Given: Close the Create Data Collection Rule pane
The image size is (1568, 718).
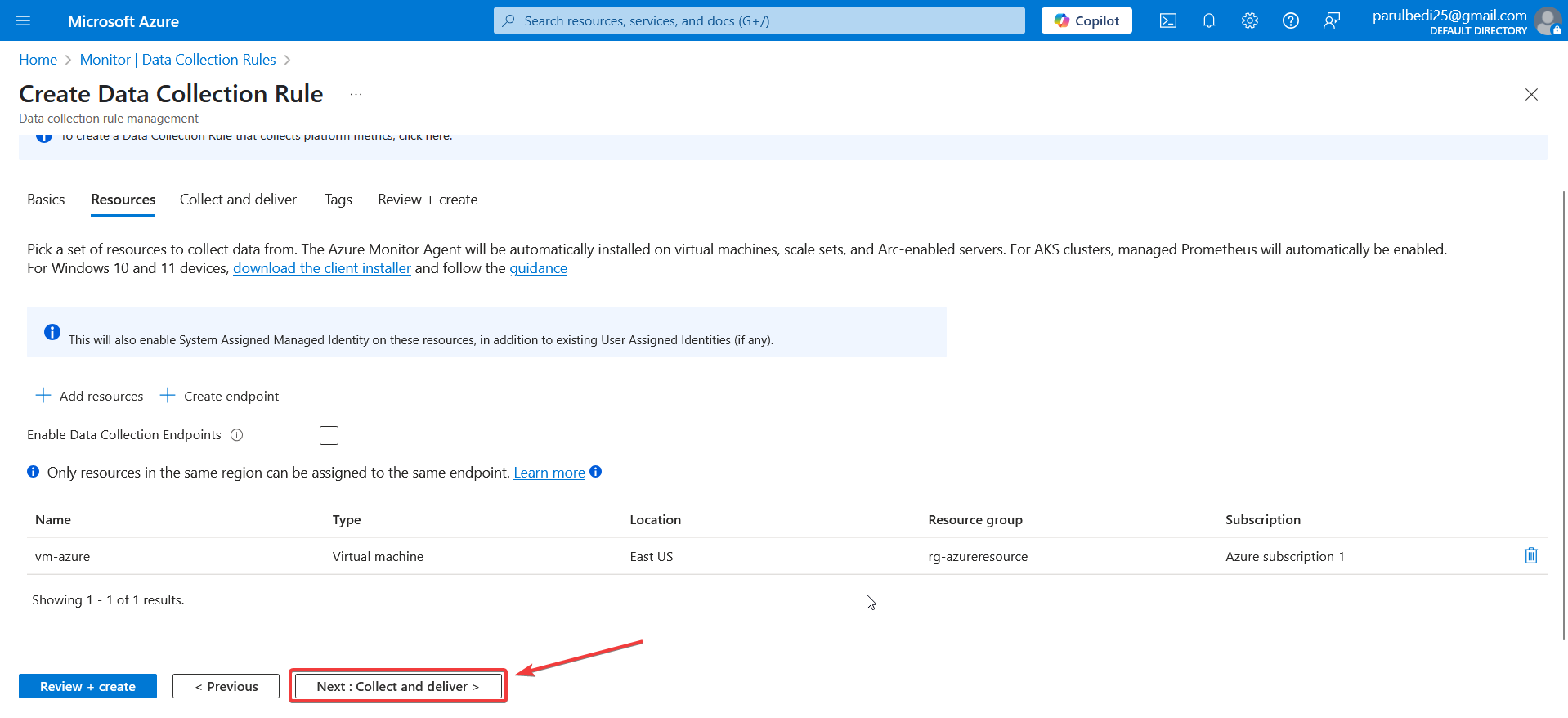Looking at the screenshot, I should tap(1531, 95).
